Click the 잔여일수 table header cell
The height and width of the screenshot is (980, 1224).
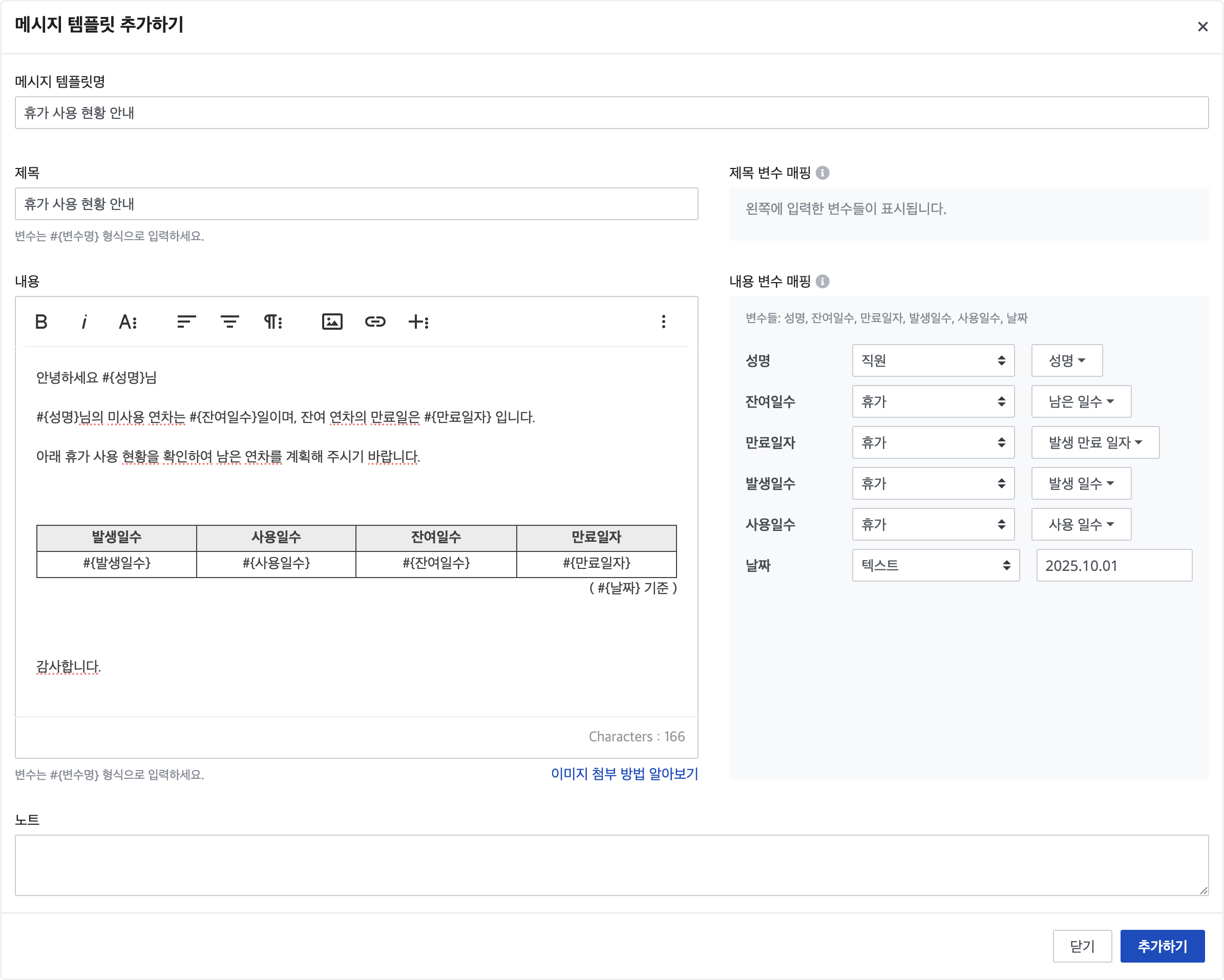click(x=436, y=538)
